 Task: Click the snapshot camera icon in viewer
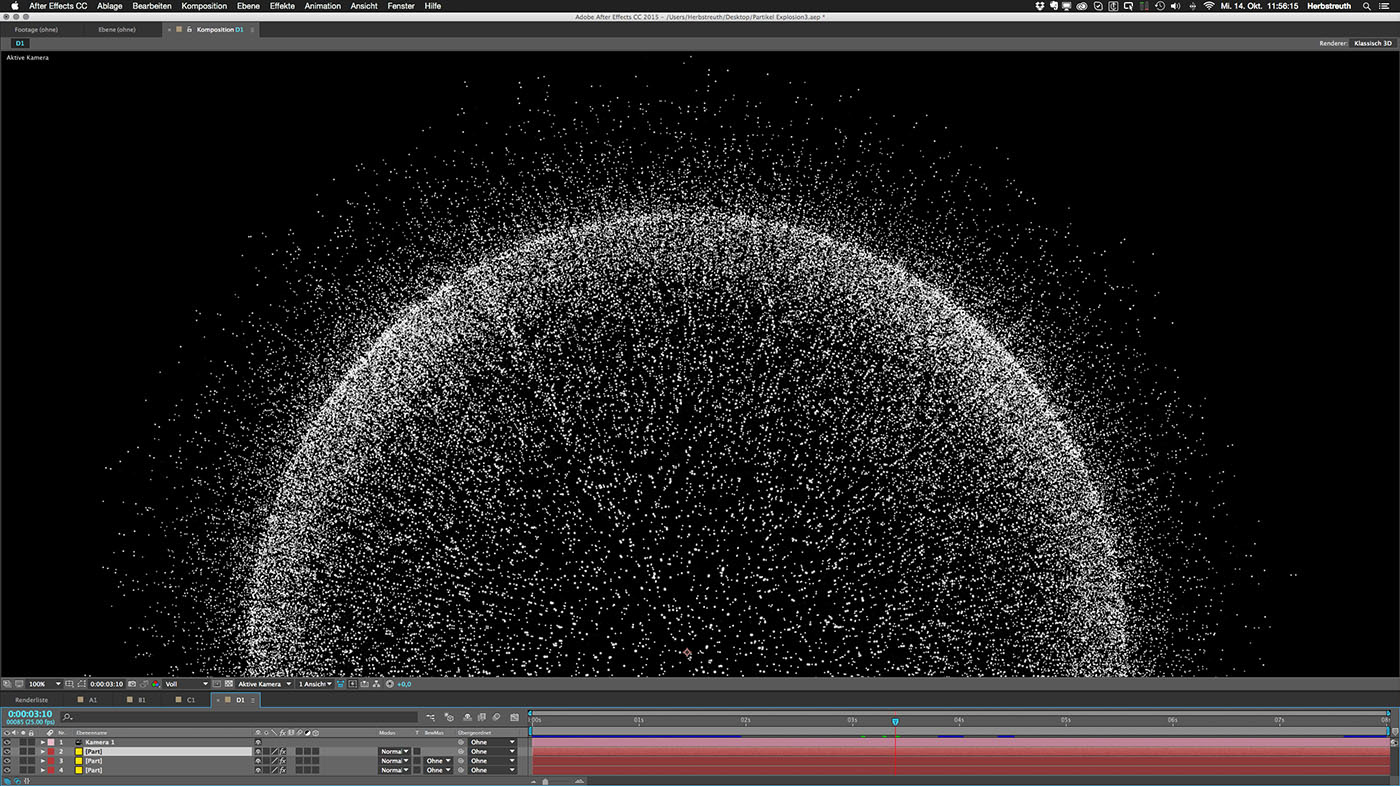(131, 684)
